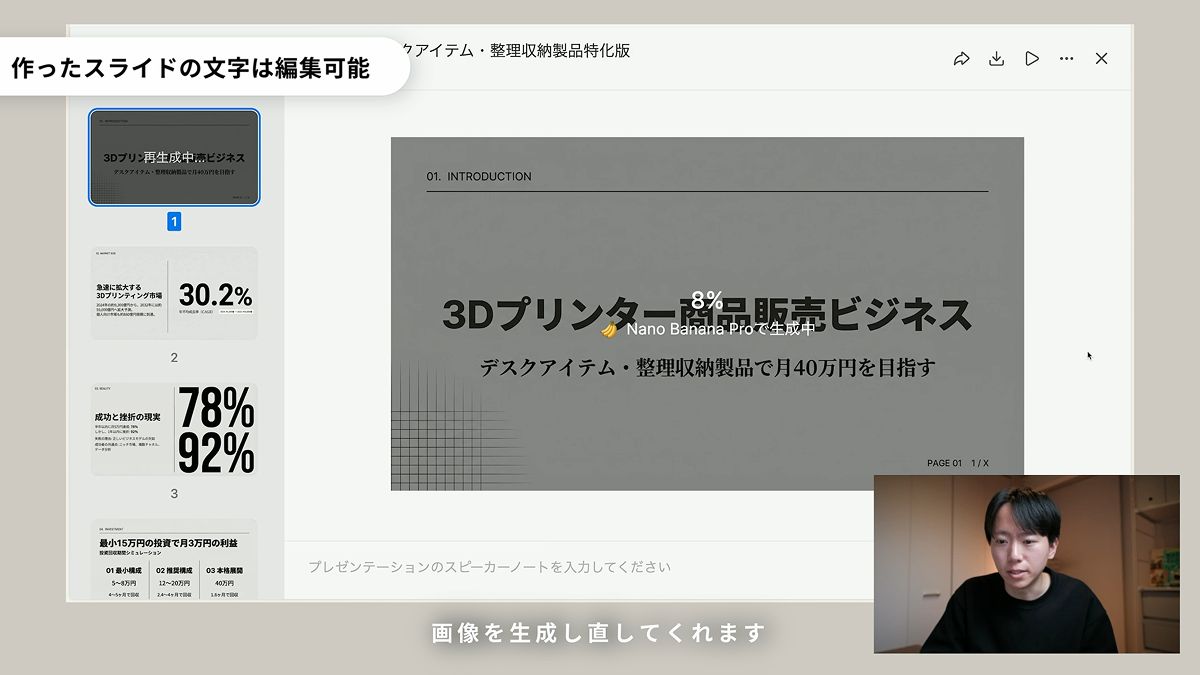Viewport: 1200px width, 675px height.
Task: Click the PAGE 01 footer text
Action: click(944, 463)
